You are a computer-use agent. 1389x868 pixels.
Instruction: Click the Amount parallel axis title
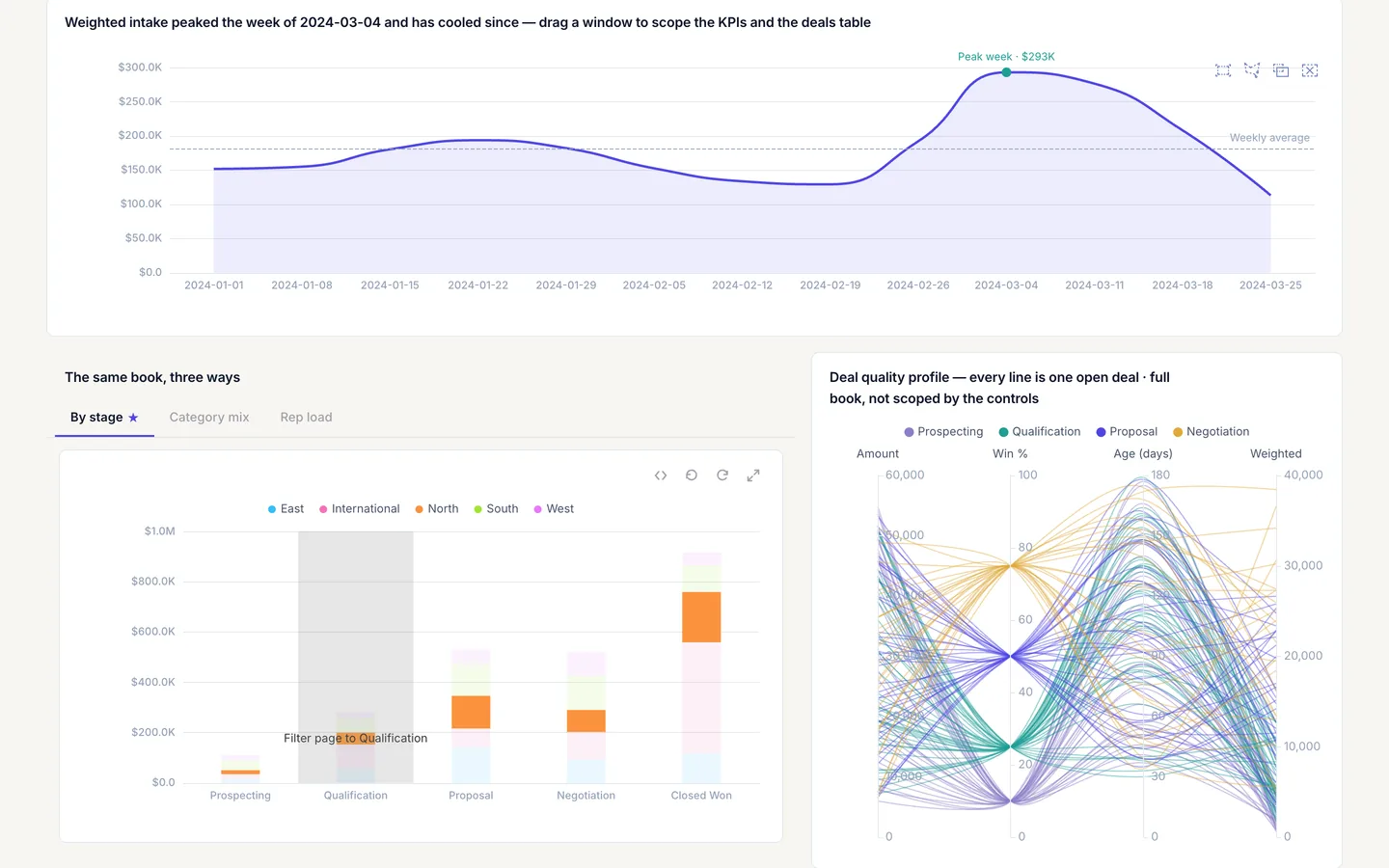click(878, 454)
